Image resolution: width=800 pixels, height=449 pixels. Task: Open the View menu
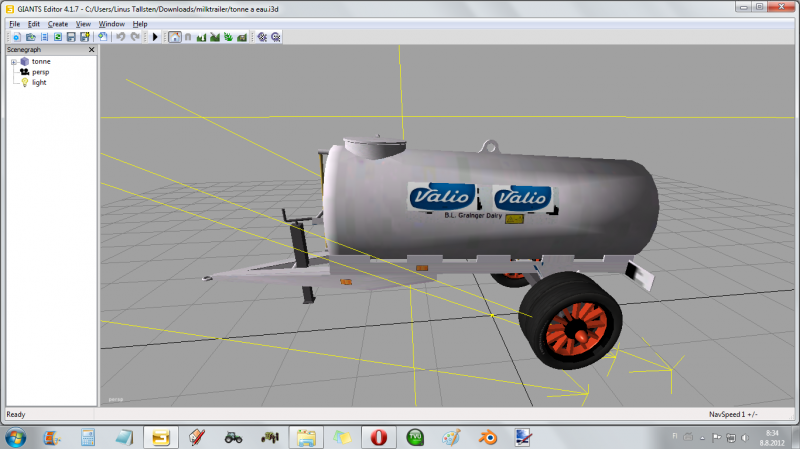point(83,24)
